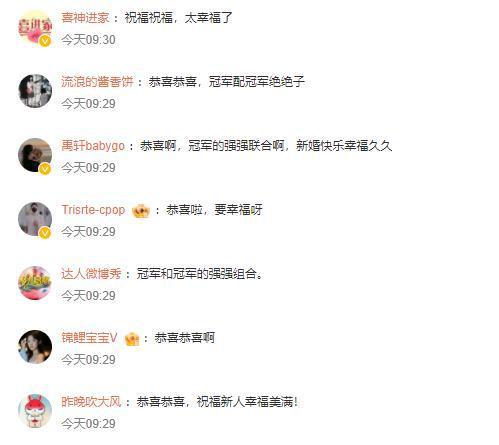Visit the 喜神进家 username link
This screenshot has width=499, height=445.
pyautogui.click(x=85, y=18)
